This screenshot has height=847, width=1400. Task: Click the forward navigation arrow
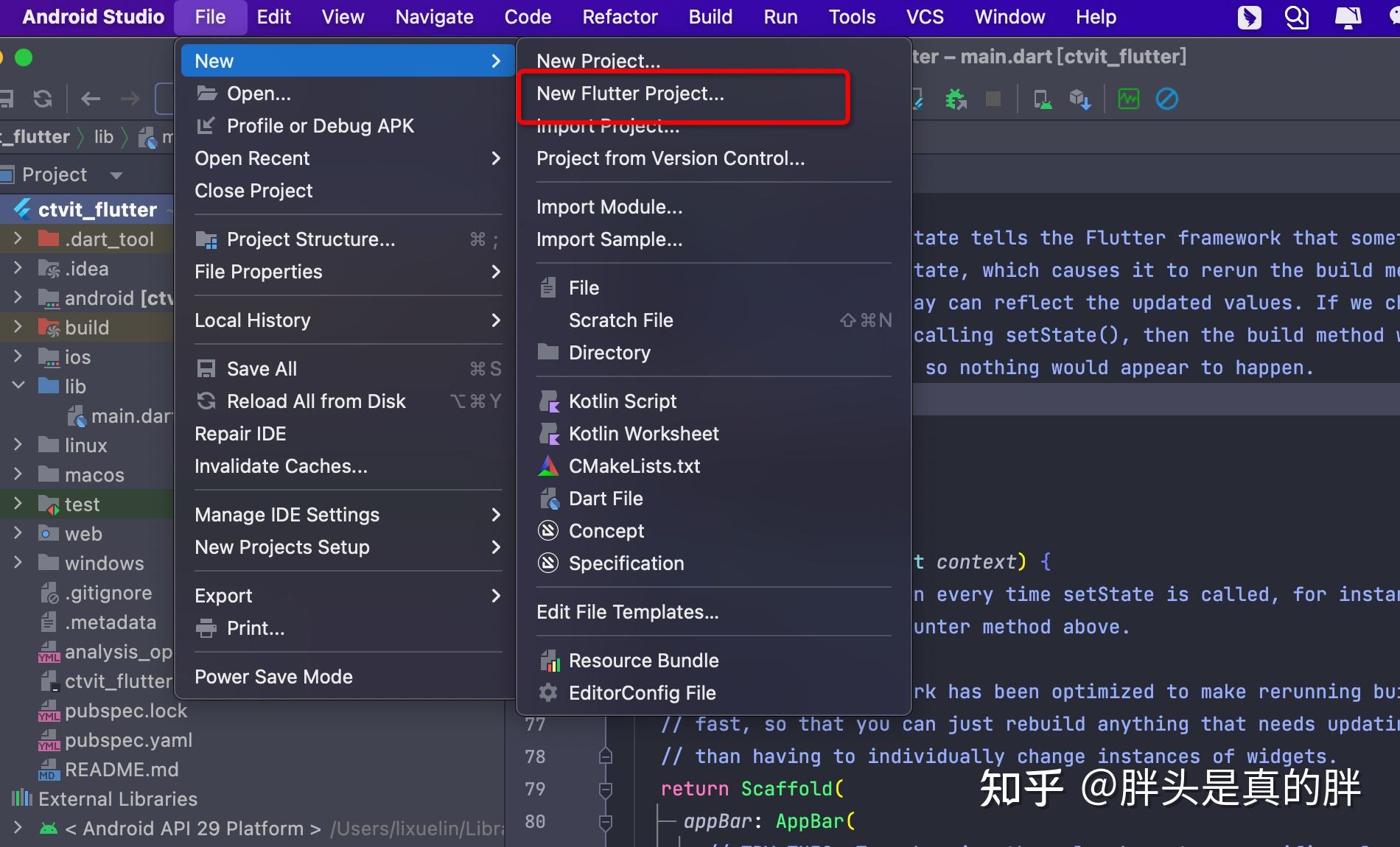(130, 98)
